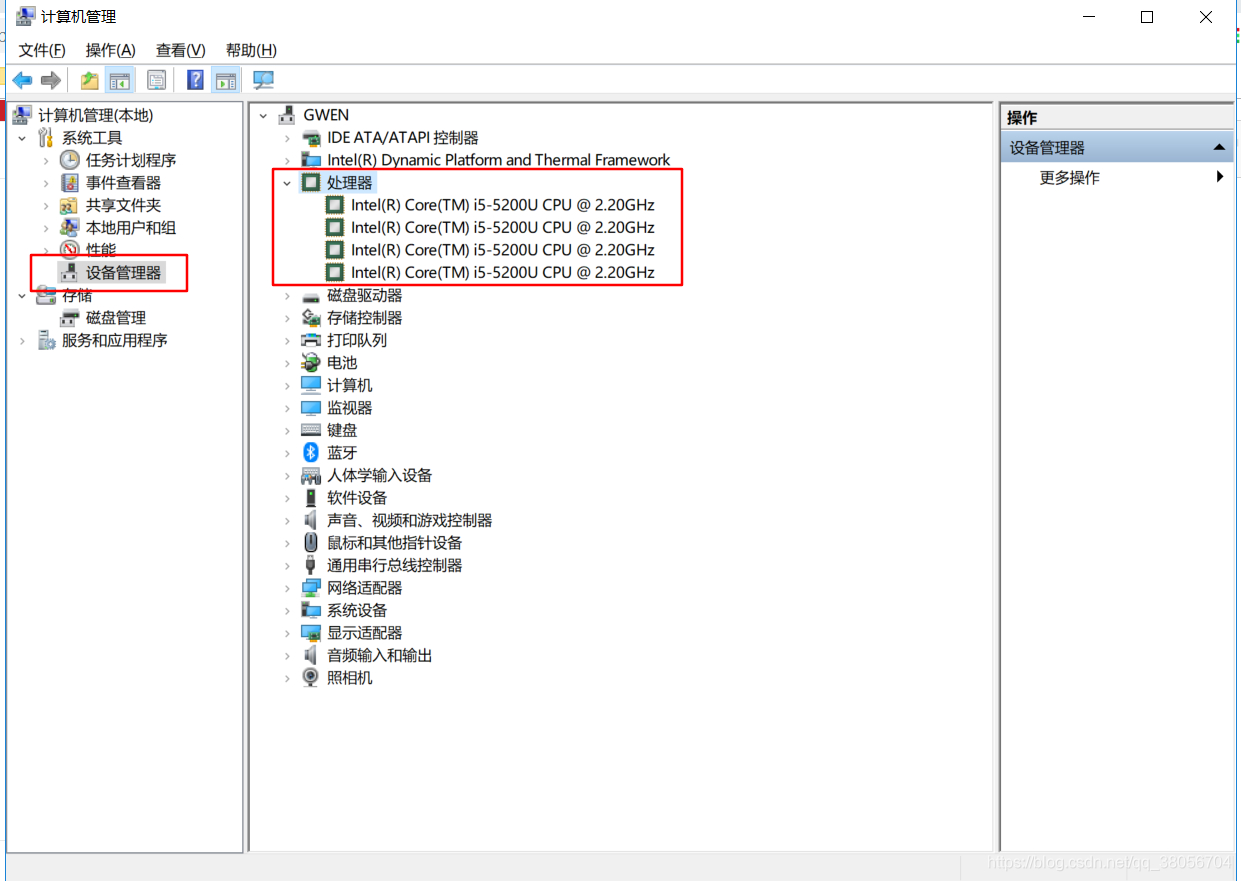
Task: Select 系统设备 category label
Action: tap(357, 610)
